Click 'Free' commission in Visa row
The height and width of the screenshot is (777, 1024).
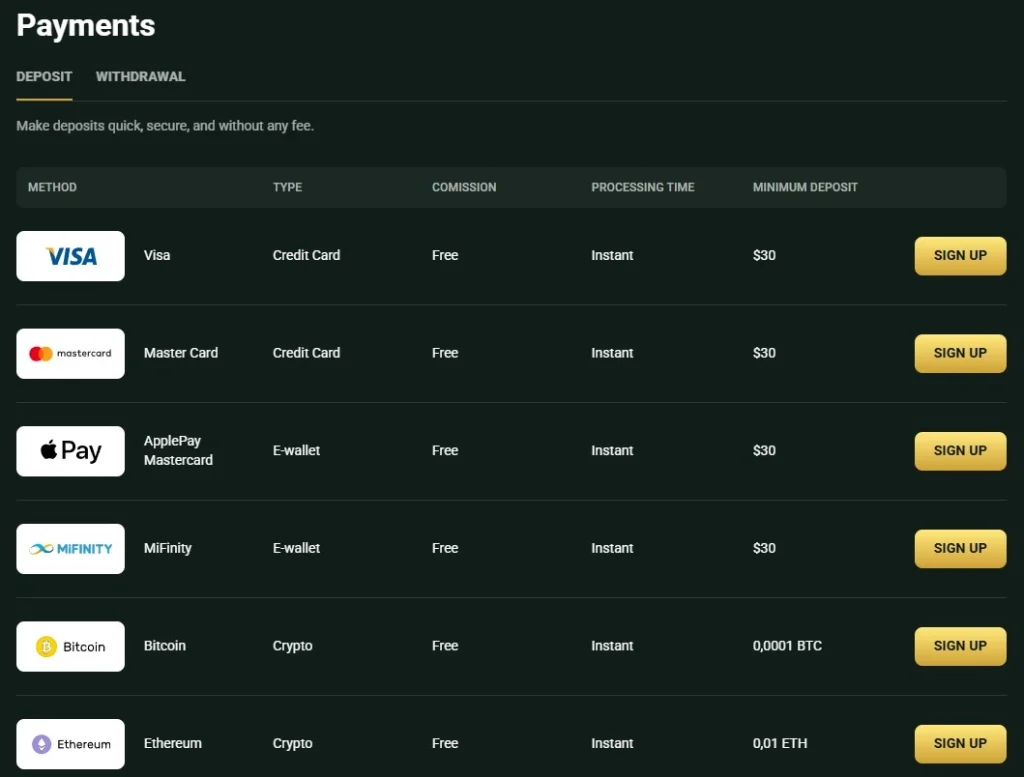pos(445,255)
